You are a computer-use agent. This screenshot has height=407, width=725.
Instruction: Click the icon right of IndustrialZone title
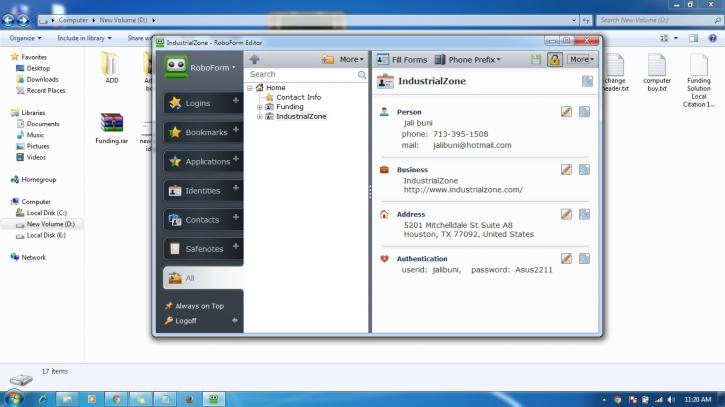587,81
